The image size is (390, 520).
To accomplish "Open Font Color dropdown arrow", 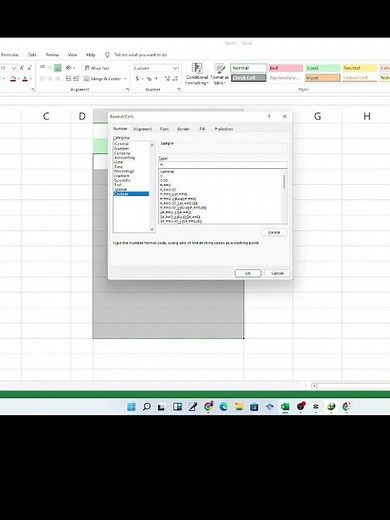I will point(30,79).
